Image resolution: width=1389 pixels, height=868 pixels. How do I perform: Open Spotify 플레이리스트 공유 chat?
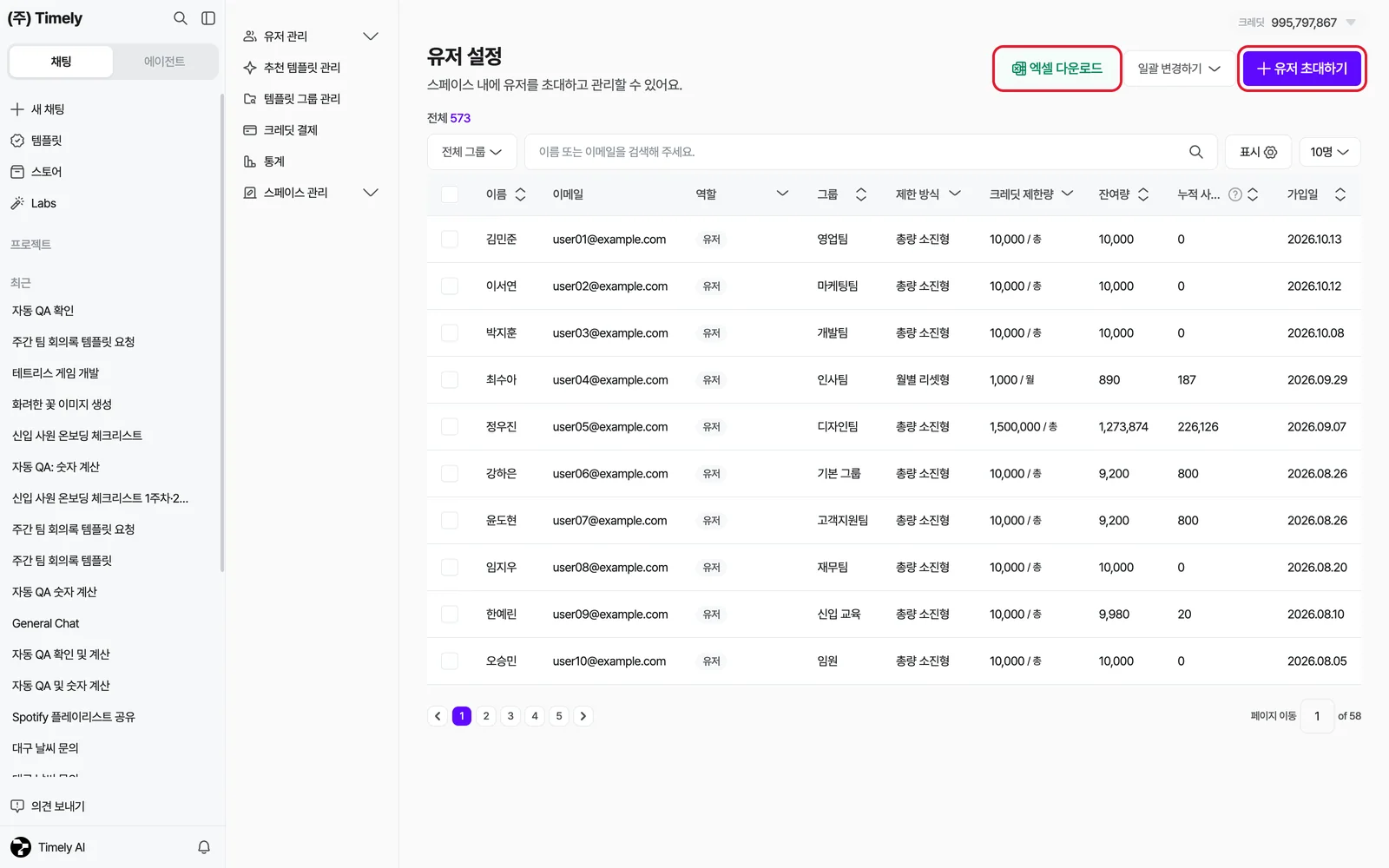(74, 717)
